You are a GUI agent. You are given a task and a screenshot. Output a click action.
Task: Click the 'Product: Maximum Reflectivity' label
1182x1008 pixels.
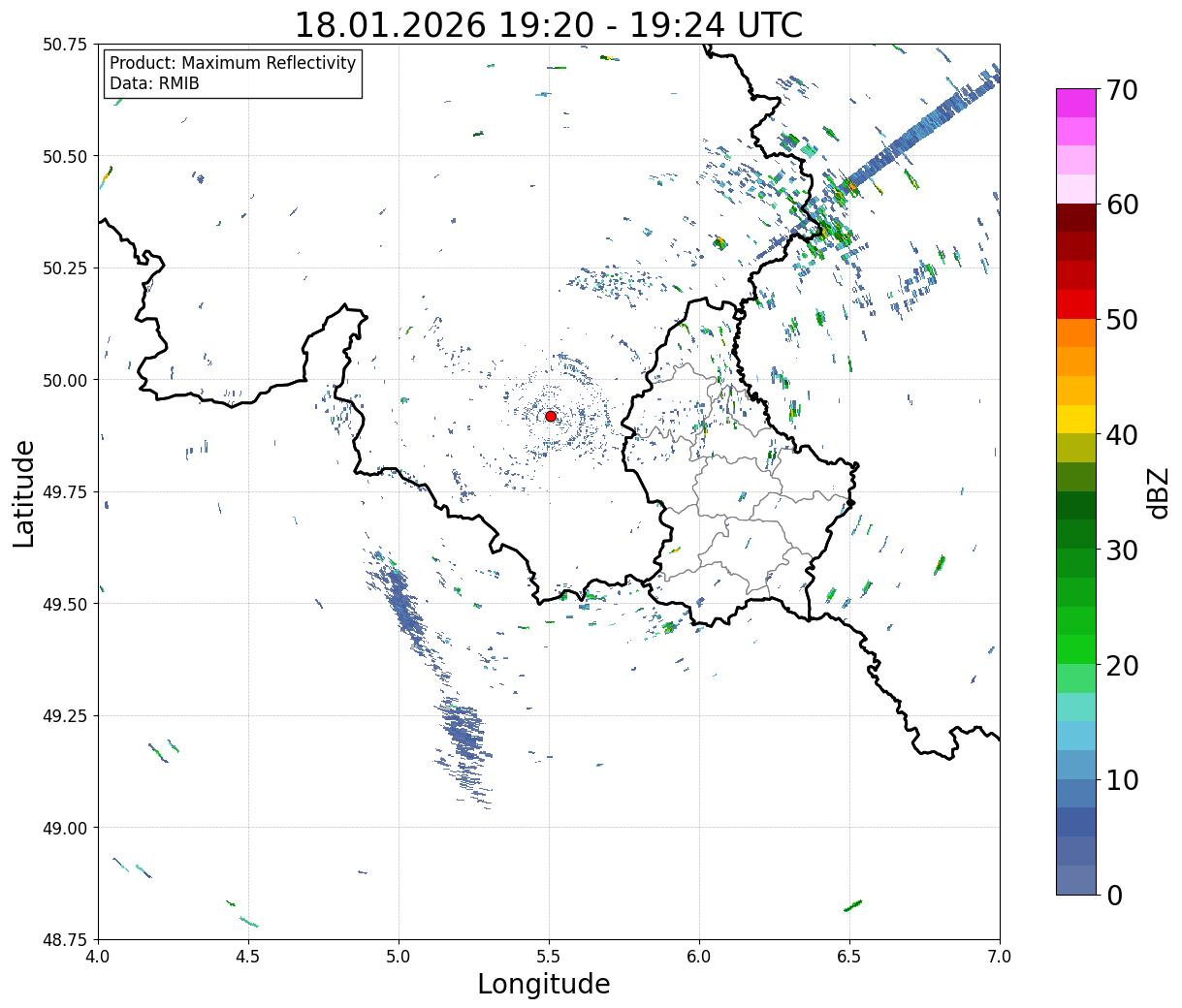pos(233,63)
